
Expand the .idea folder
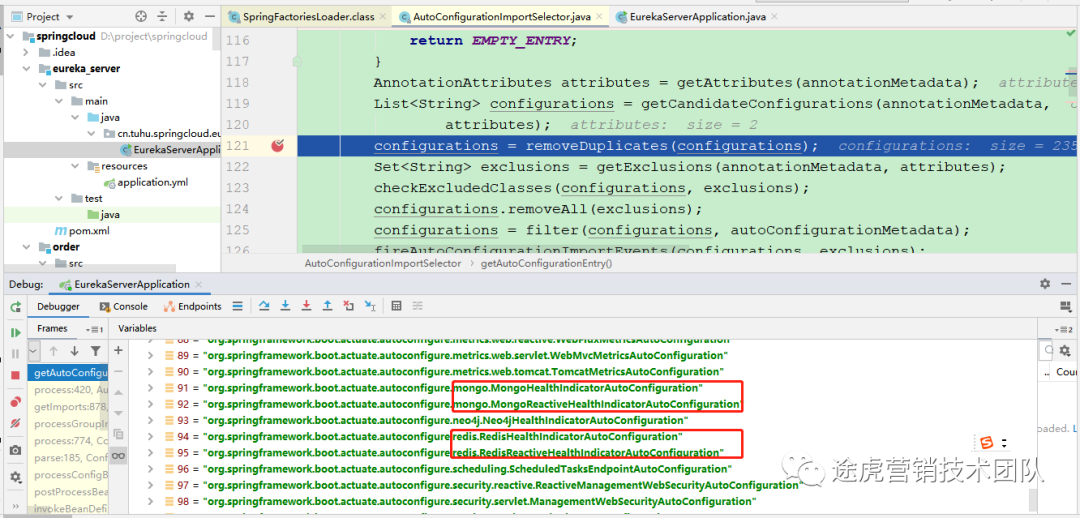click(x=26, y=52)
